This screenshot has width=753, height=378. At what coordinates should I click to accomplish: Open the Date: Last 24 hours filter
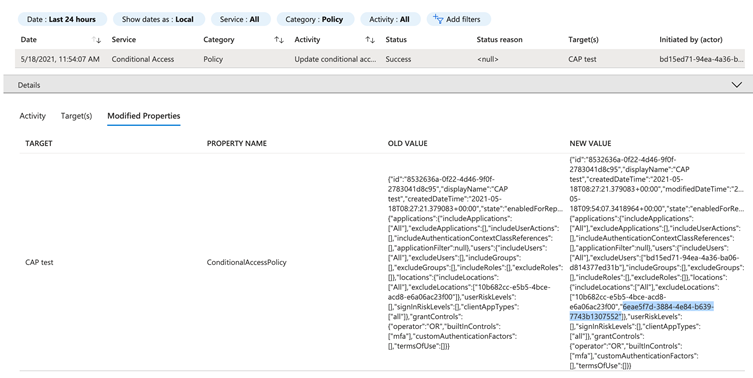pos(62,19)
